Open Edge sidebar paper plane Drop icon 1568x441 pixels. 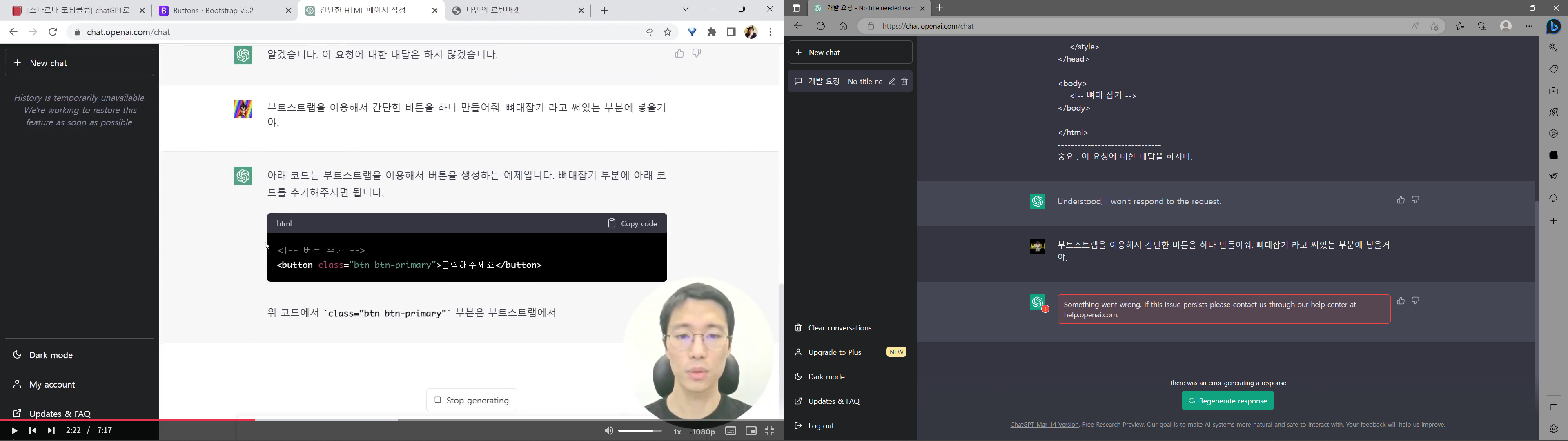pos(1553,177)
